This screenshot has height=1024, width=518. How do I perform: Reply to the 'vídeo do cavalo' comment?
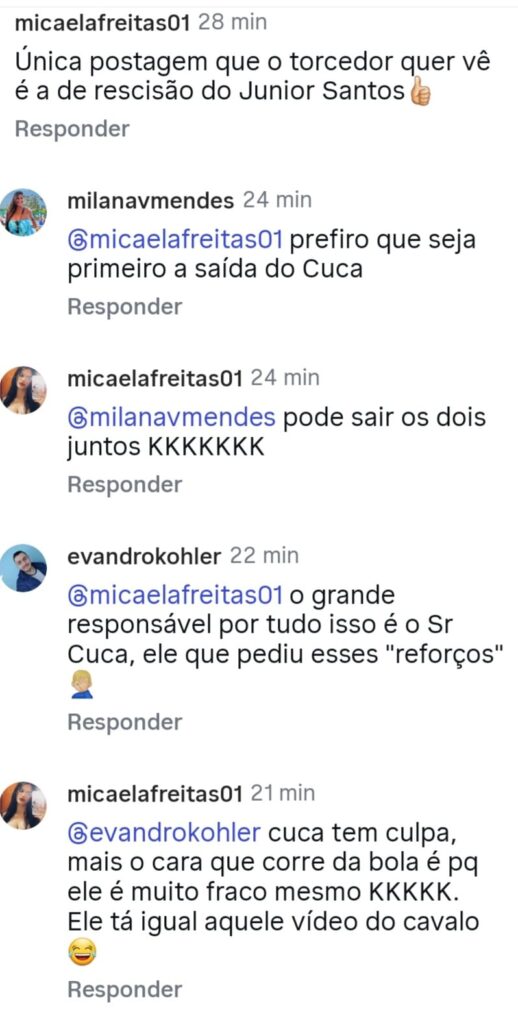(x=125, y=990)
